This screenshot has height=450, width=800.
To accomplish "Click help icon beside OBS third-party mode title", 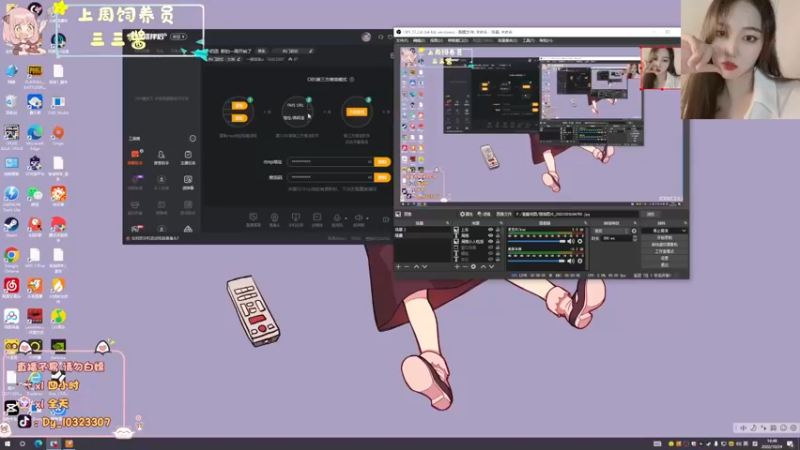I will point(352,80).
